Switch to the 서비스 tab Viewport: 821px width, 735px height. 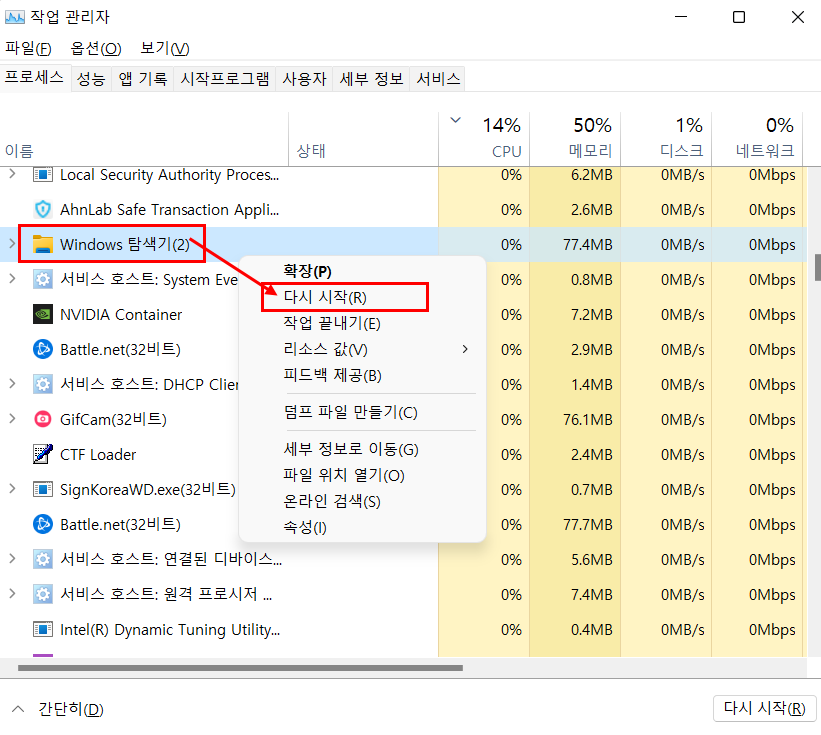click(x=438, y=79)
